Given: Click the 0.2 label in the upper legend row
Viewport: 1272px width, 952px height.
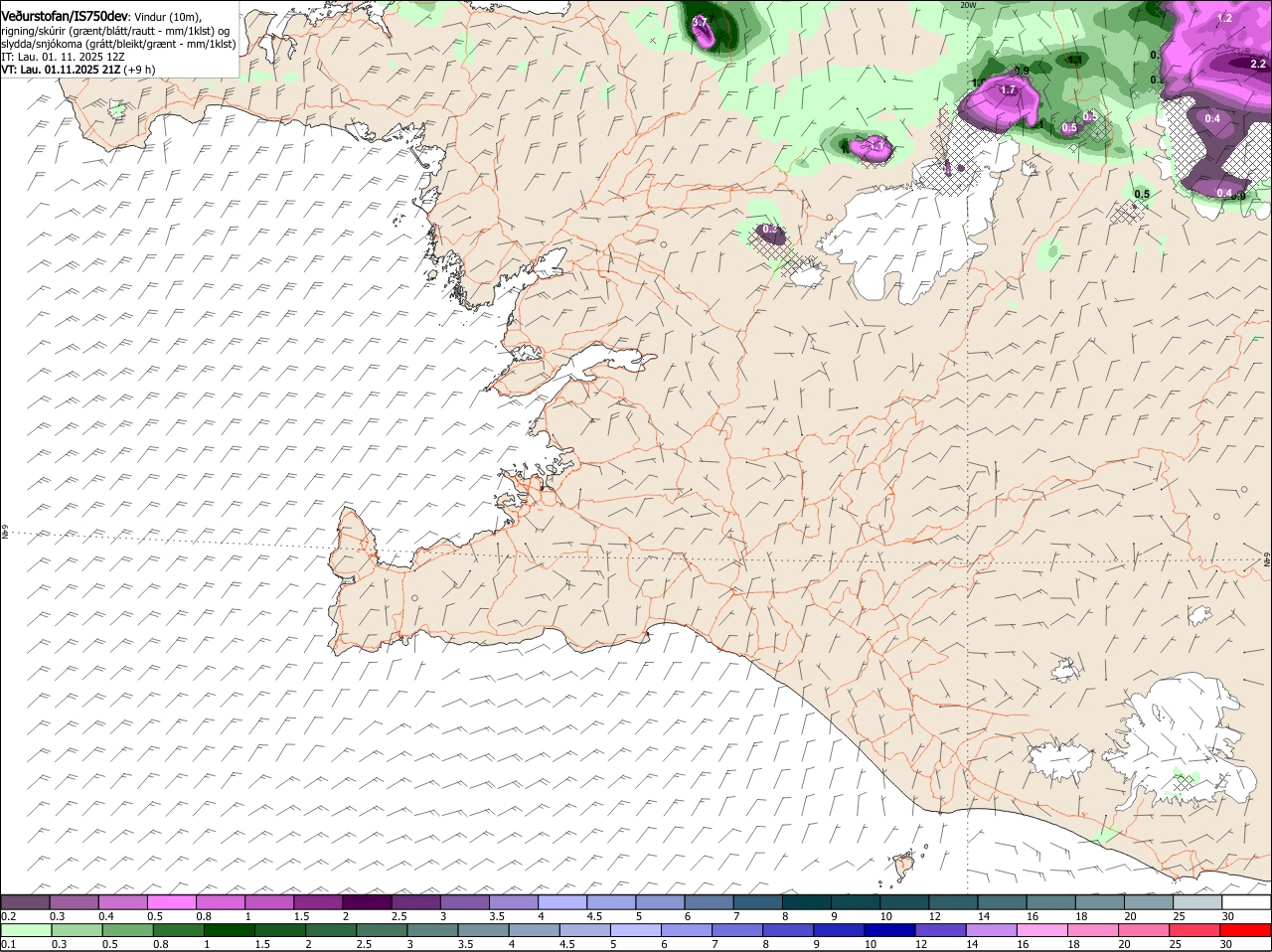Looking at the screenshot, I should tap(9, 915).
